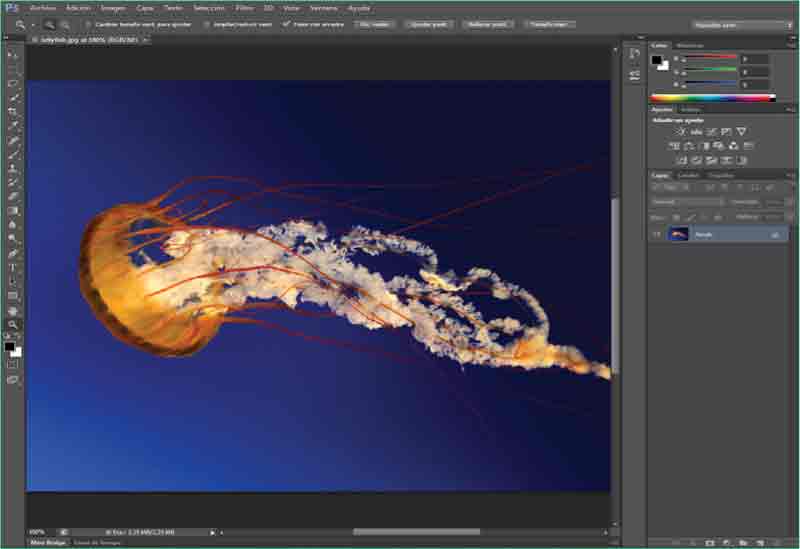800x549 pixels.
Task: Uncheck the 'Zoom con arrastre' checkbox
Action: pos(287,23)
